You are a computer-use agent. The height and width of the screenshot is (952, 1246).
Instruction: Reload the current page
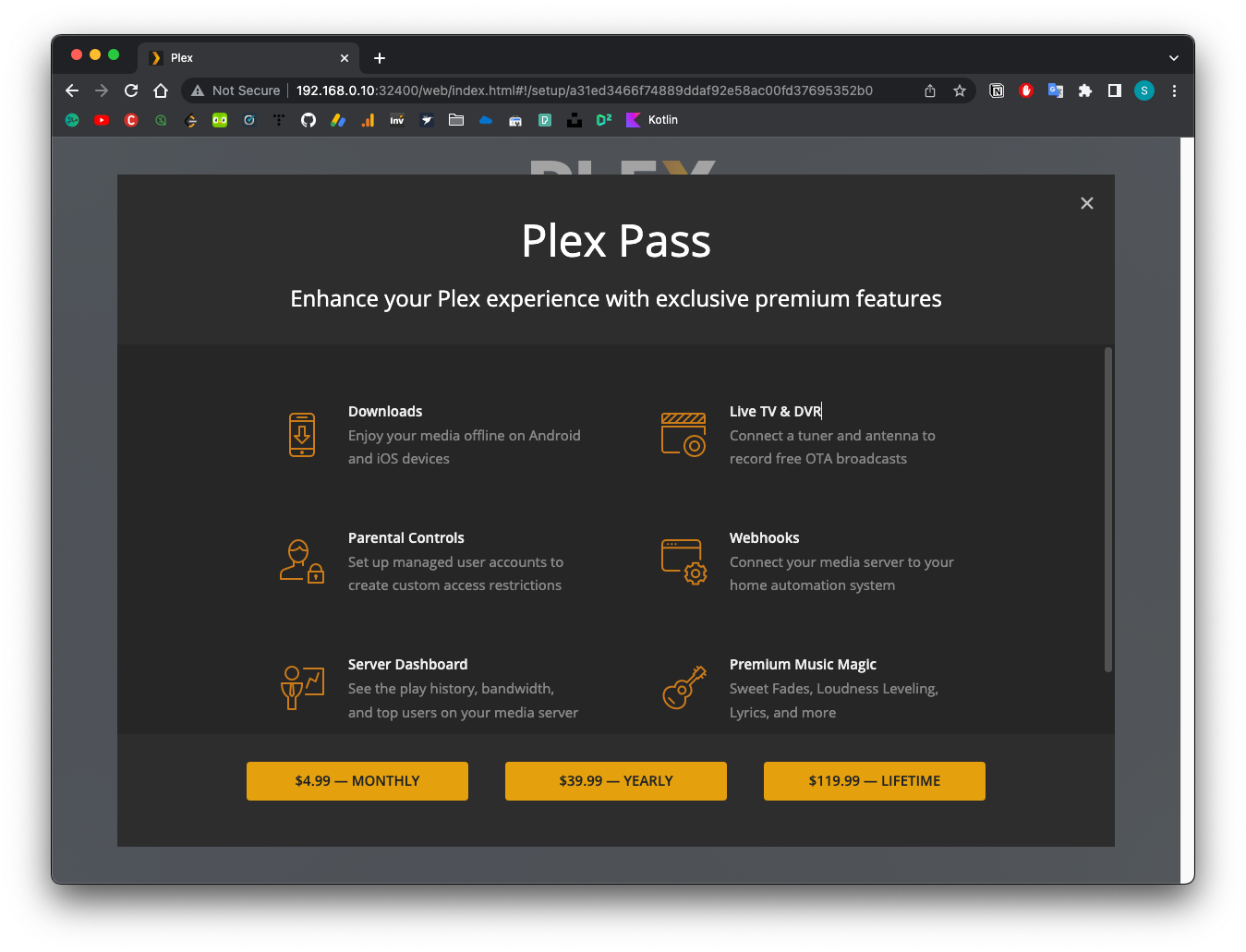point(131,90)
